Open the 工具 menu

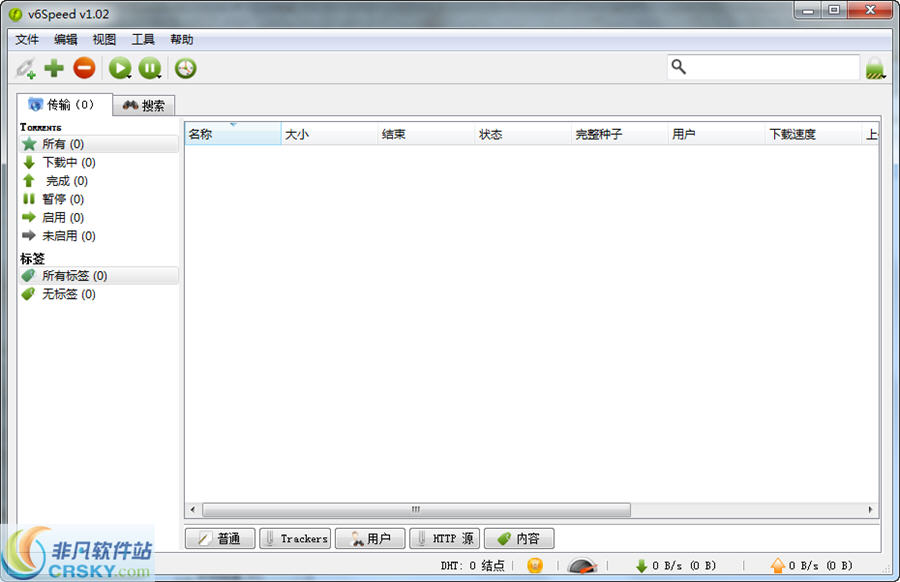[x=142, y=39]
